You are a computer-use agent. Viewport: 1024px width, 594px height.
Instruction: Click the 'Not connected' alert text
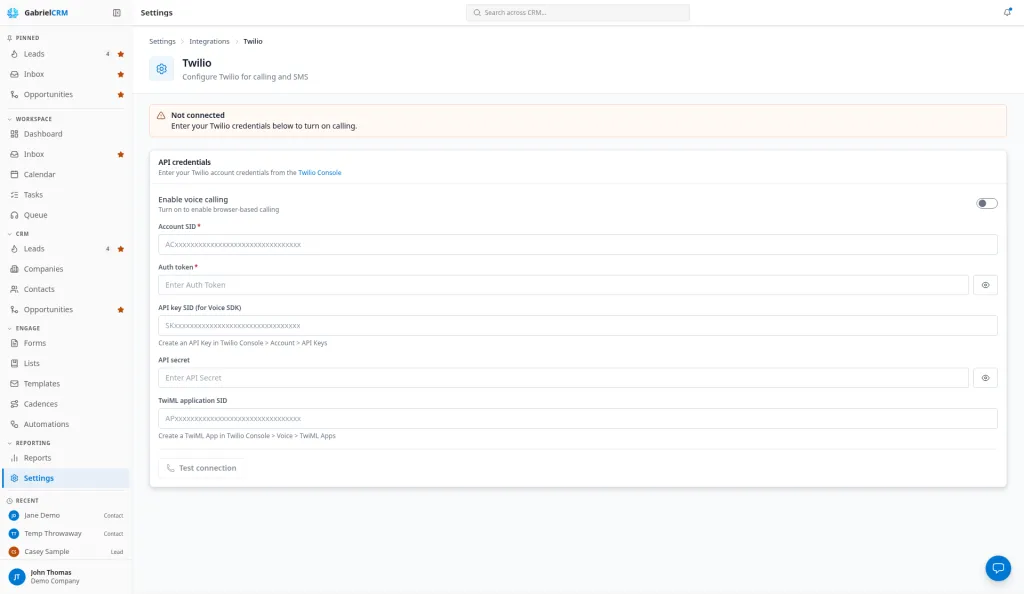(198, 116)
